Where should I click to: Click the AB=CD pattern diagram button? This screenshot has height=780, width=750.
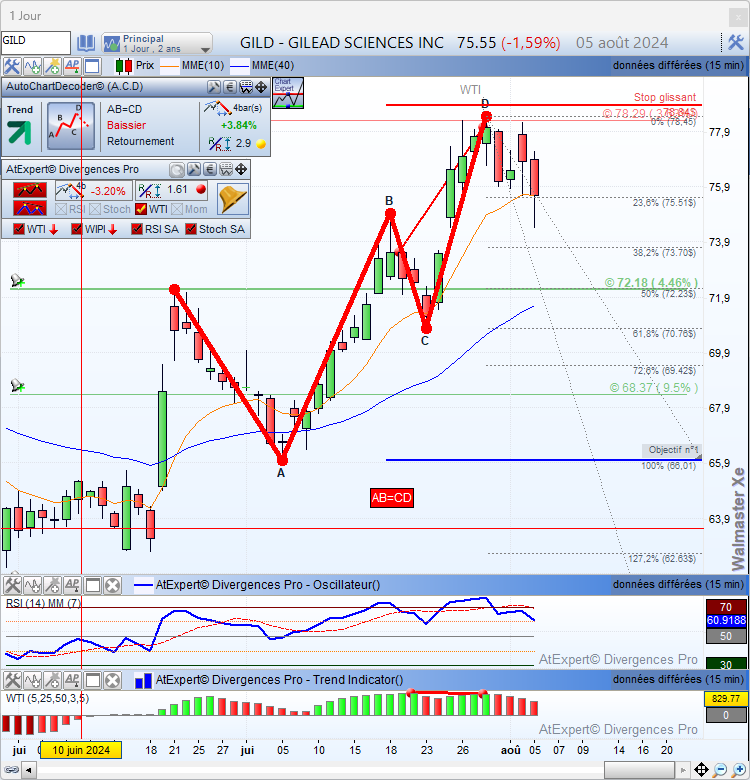(71, 126)
